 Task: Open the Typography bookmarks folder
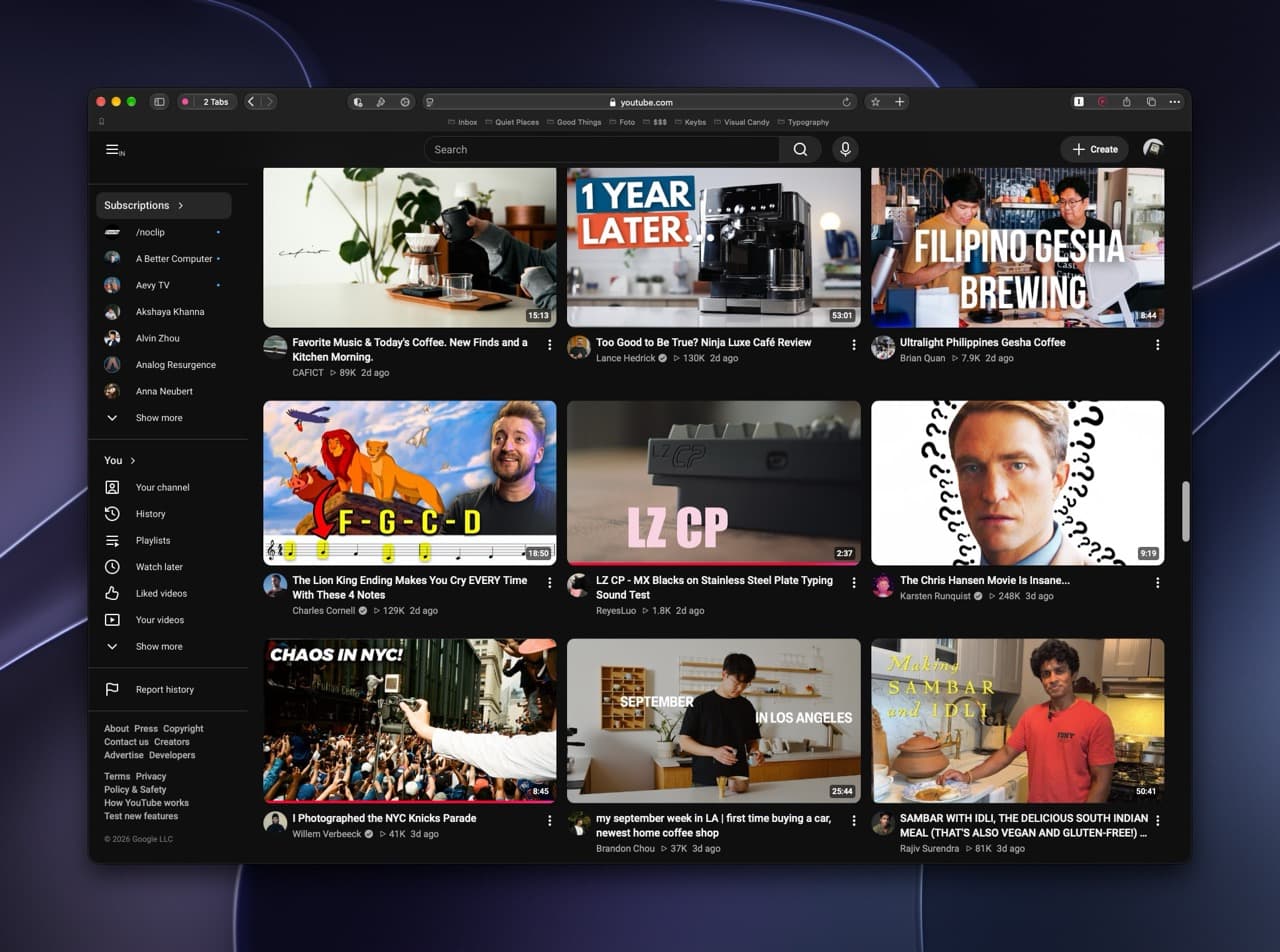[803, 122]
